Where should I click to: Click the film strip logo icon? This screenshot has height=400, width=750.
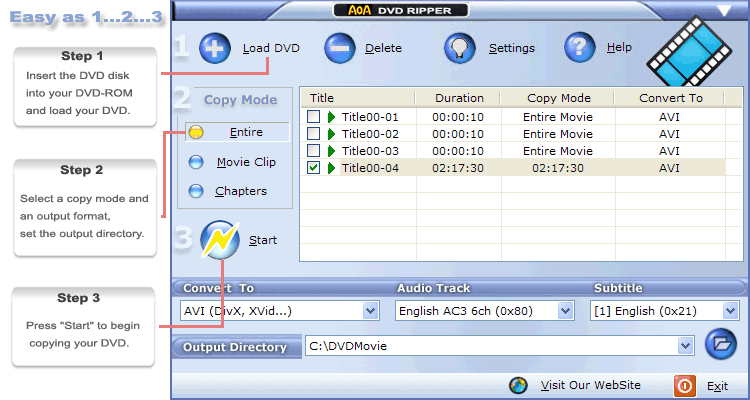click(x=689, y=52)
